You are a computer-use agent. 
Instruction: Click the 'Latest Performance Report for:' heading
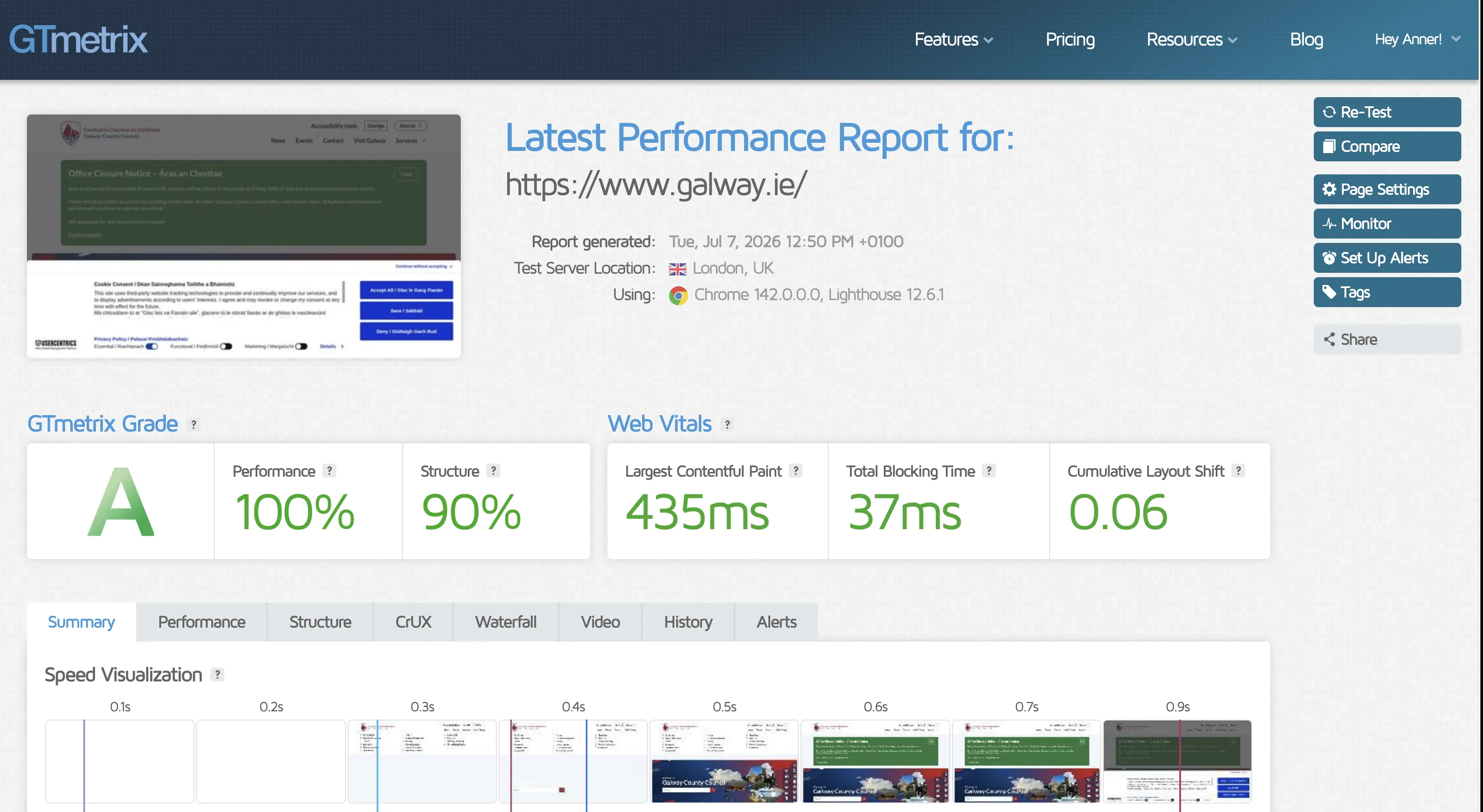coord(759,138)
